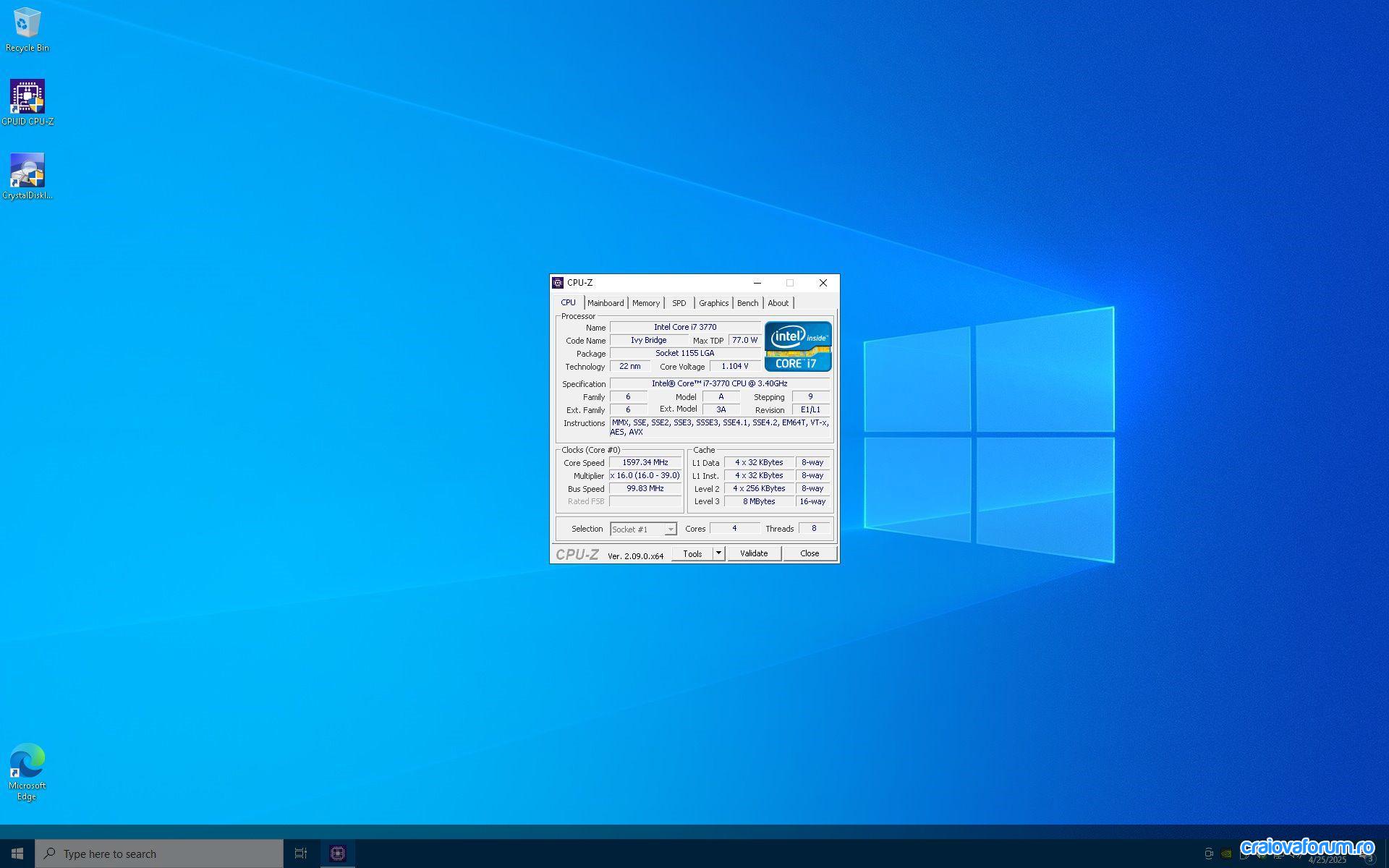Switch to the Memory tab
Screen dimensions: 1389x868
pyautogui.click(x=646, y=303)
